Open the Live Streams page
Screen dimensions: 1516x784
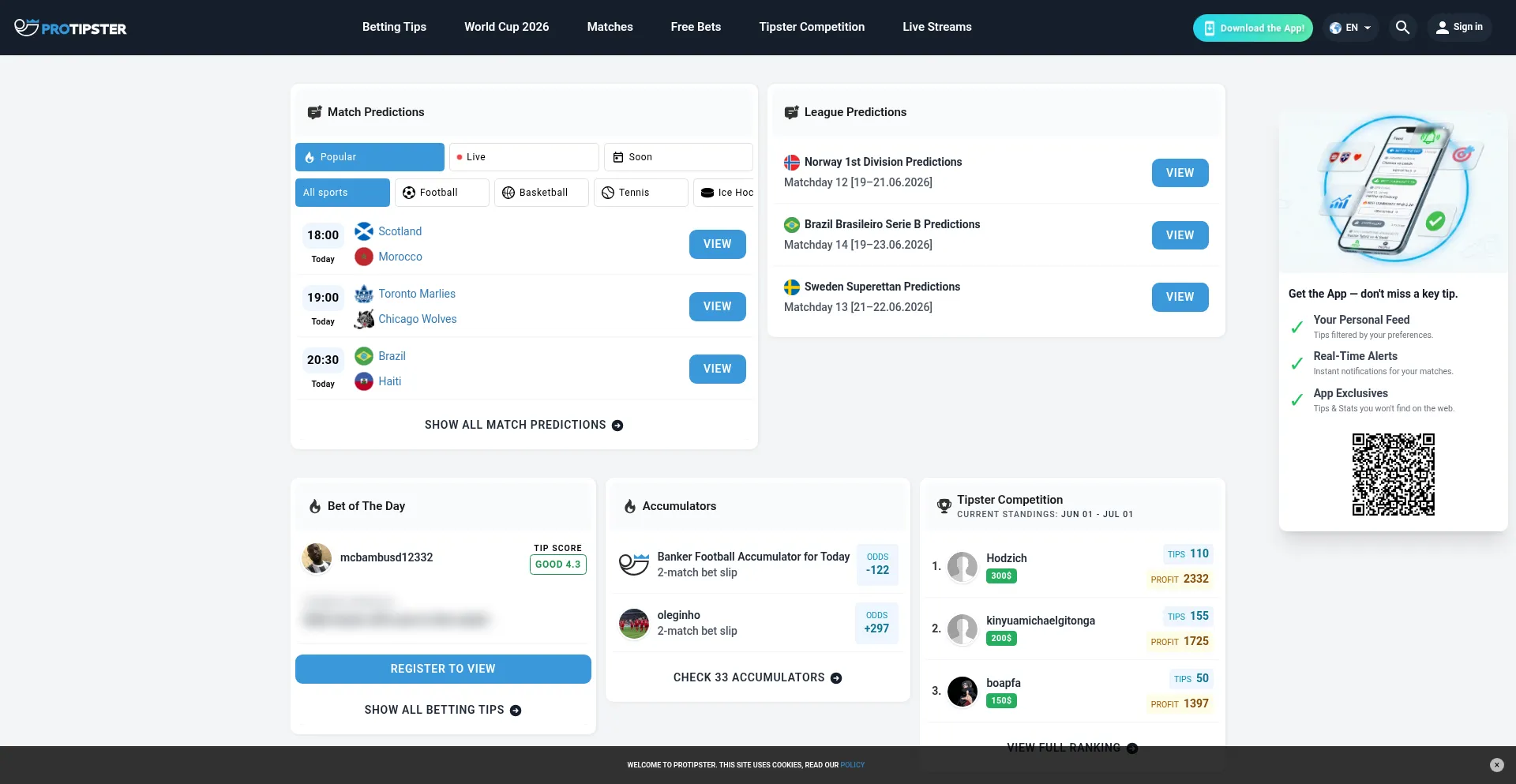tap(937, 27)
